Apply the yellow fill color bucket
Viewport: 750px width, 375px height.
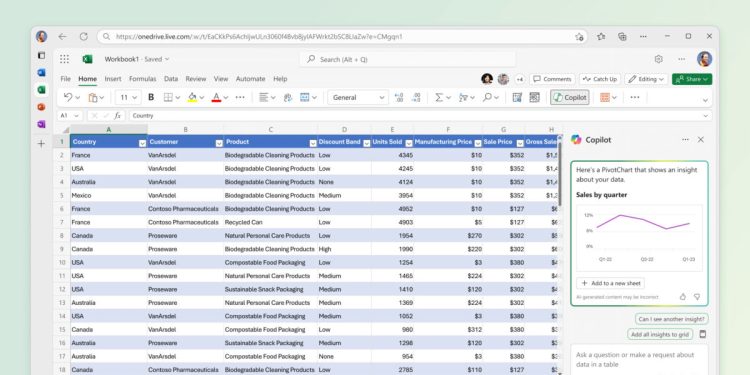coord(192,98)
